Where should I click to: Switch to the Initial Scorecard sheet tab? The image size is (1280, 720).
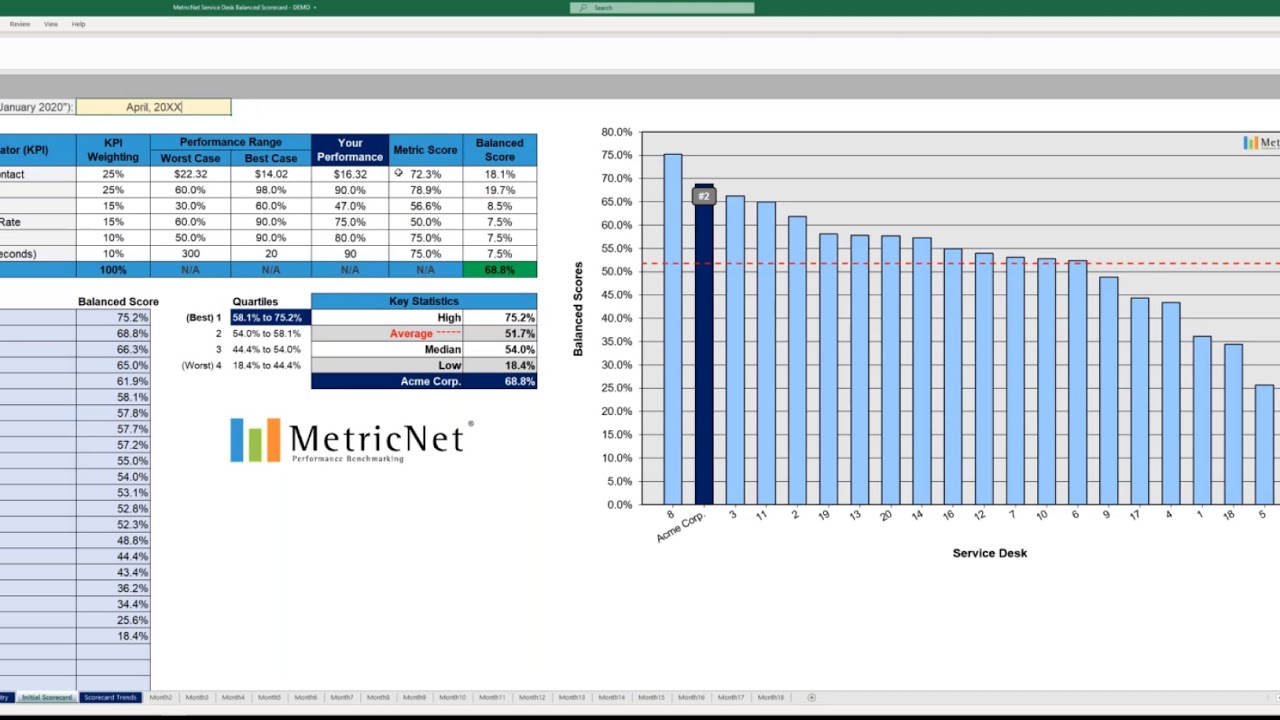pyautogui.click(x=47, y=697)
